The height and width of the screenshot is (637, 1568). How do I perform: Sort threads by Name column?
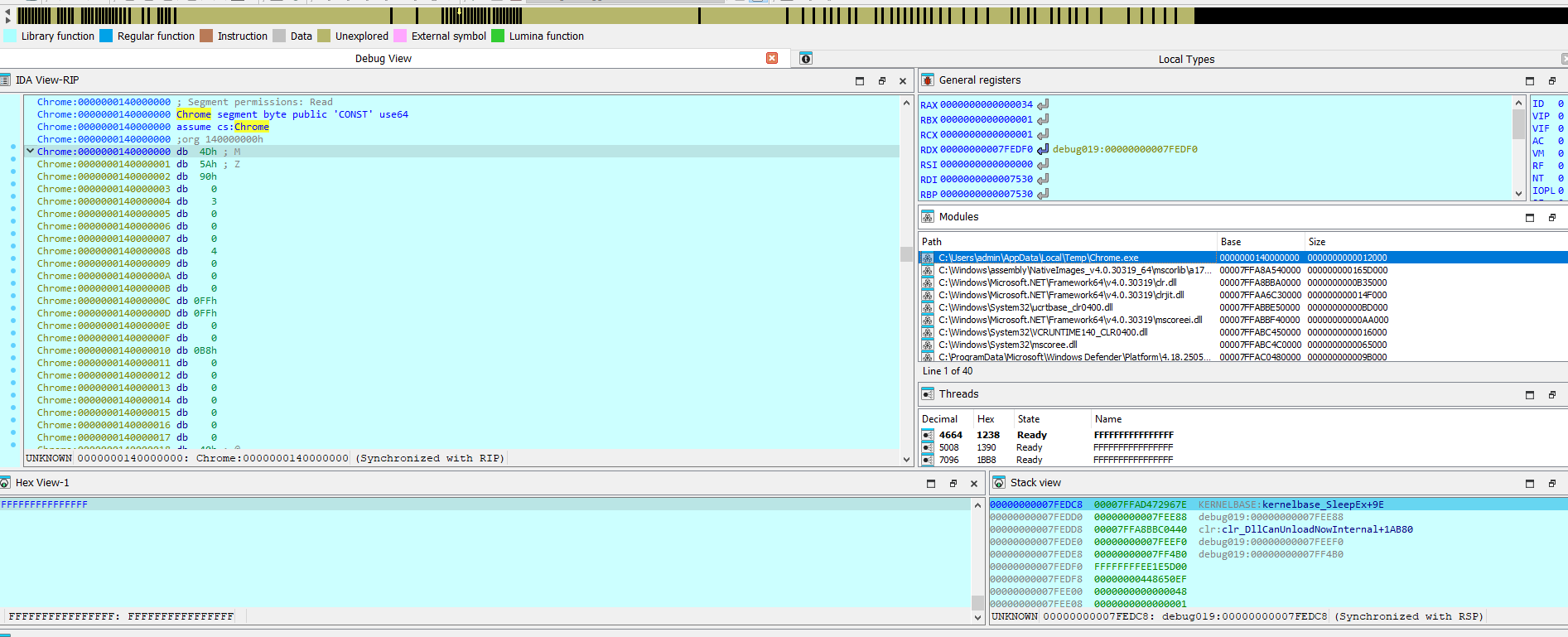1329,419
